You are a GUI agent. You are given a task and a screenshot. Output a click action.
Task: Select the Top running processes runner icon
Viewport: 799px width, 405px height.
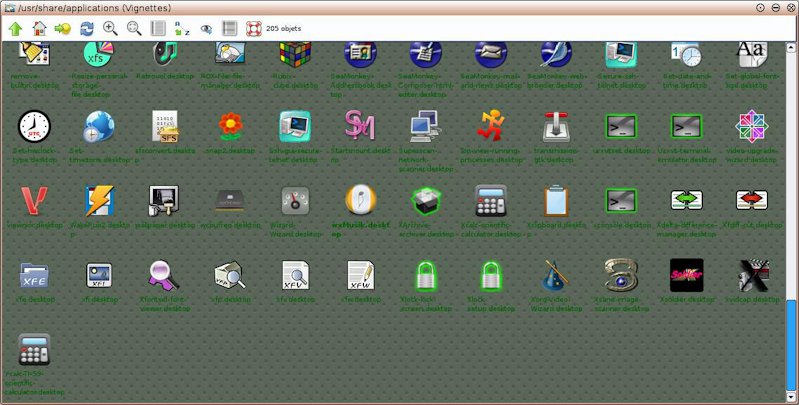(x=491, y=126)
